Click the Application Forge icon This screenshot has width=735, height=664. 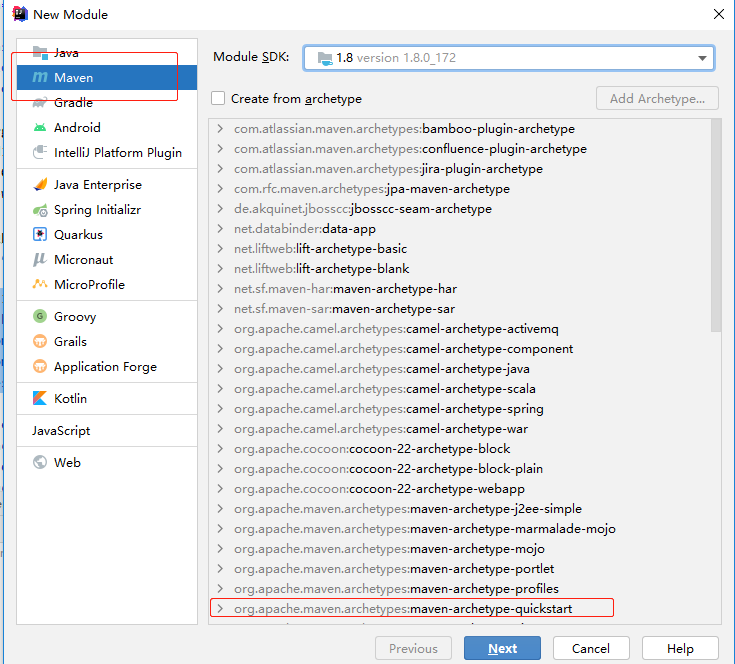(40, 366)
